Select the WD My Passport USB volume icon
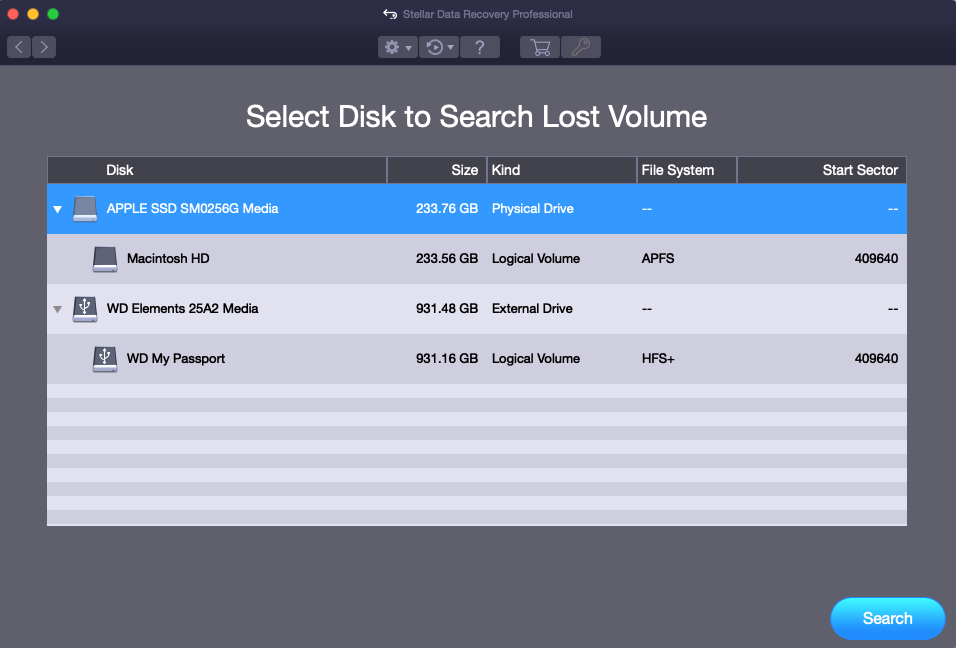 (105, 358)
